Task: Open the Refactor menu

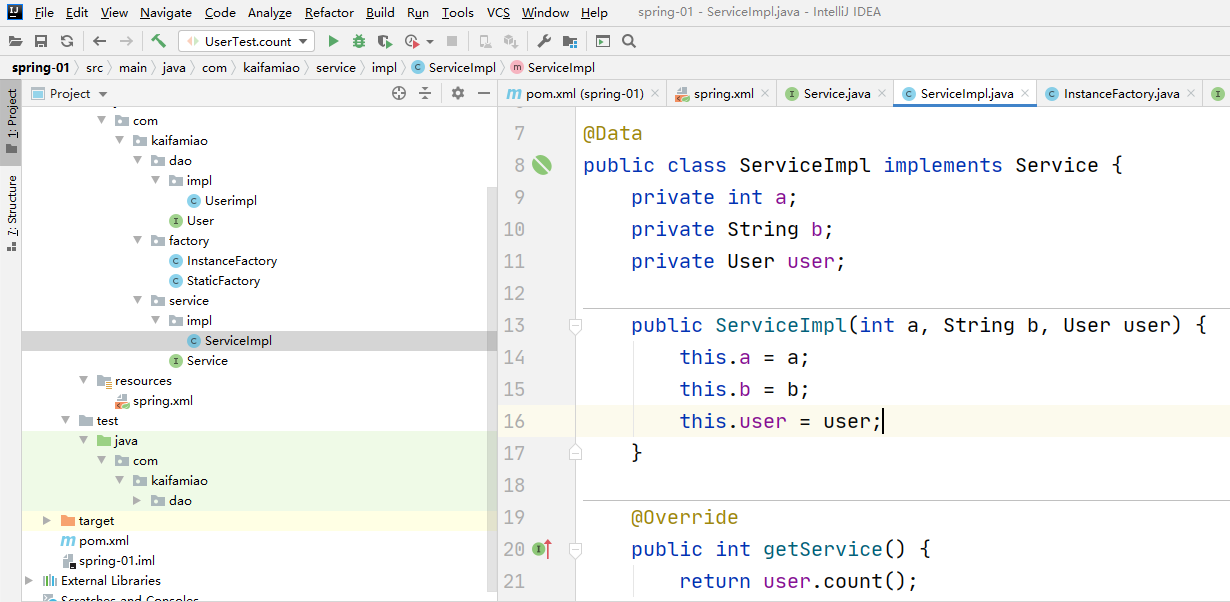Action: (x=329, y=13)
